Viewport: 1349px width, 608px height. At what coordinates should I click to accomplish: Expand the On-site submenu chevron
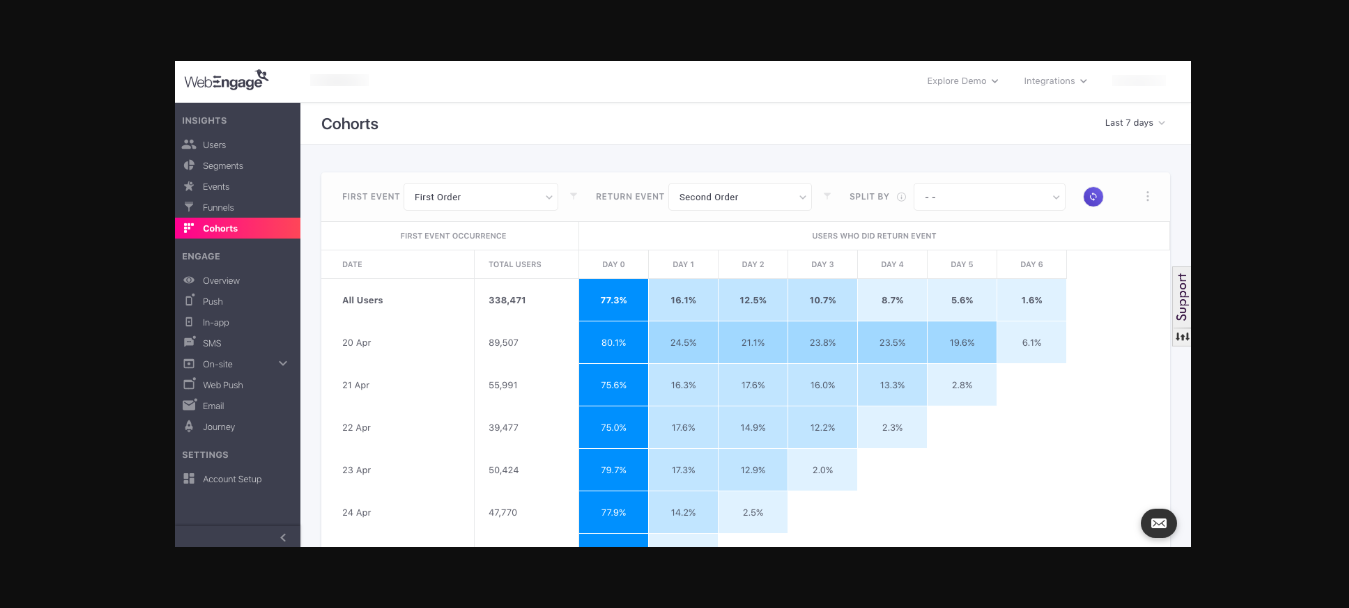tap(283, 364)
